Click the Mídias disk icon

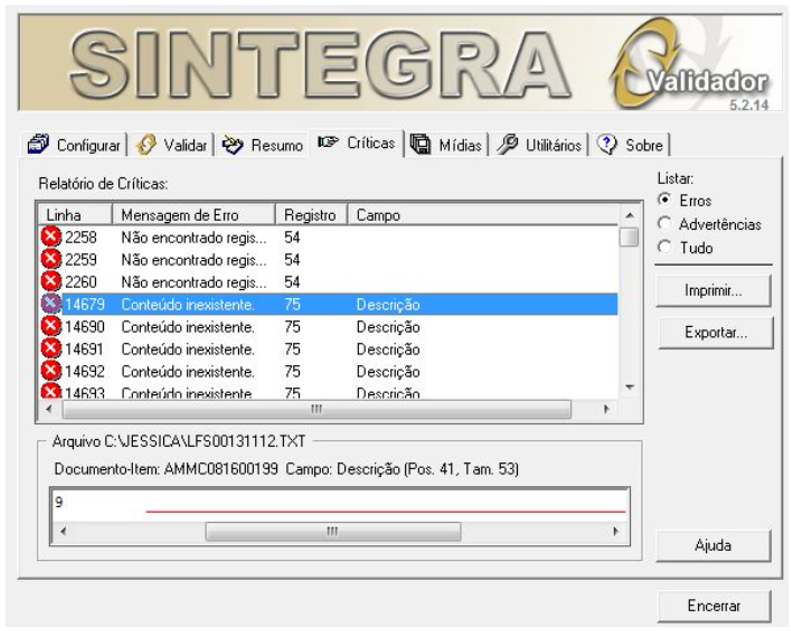(420, 145)
